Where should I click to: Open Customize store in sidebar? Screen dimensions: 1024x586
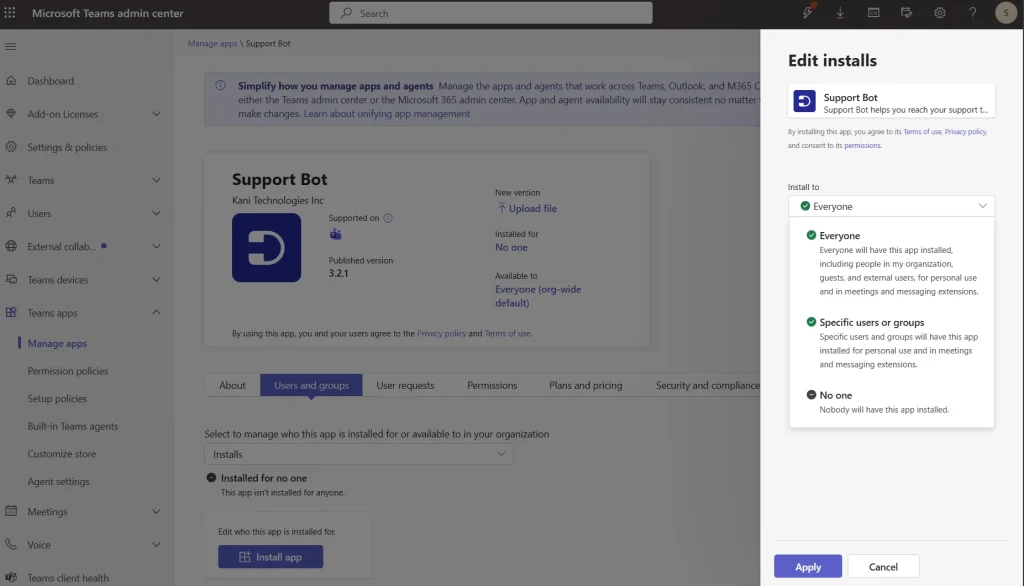61,453
